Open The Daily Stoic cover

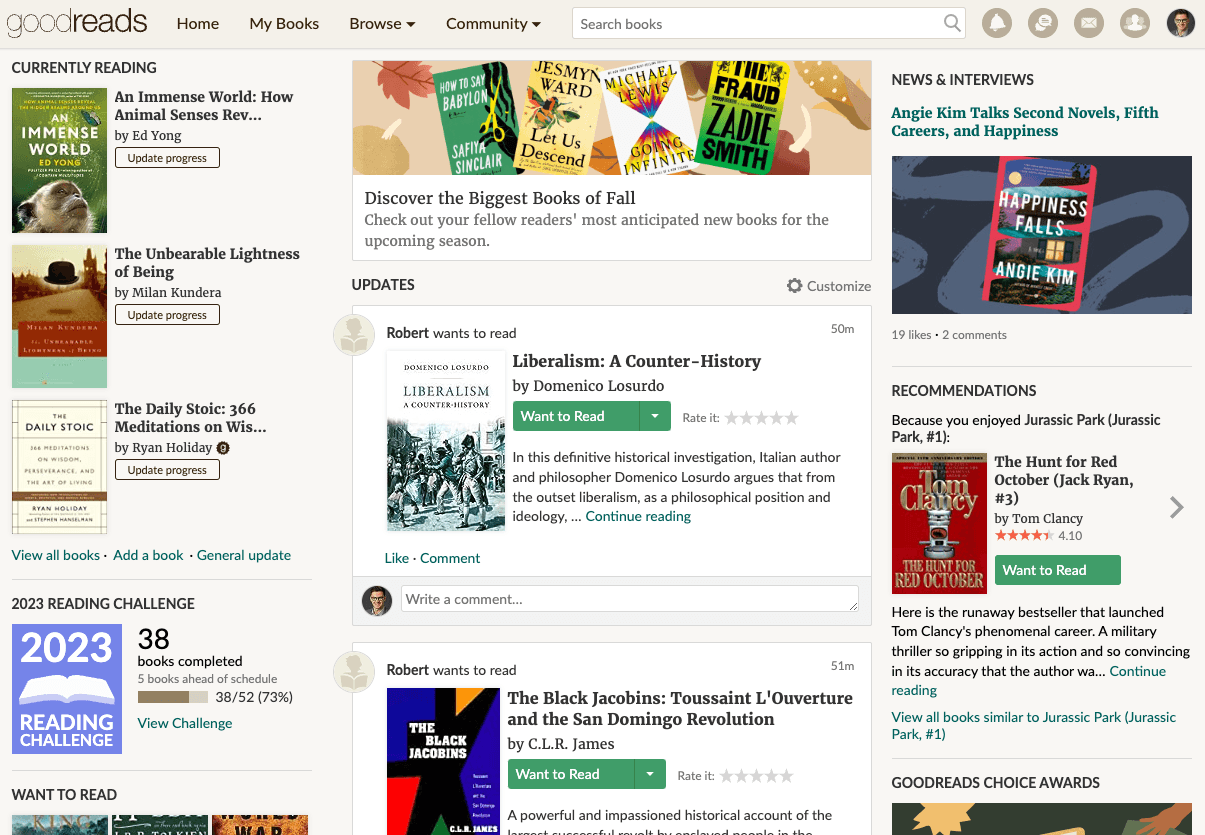[x=59, y=467]
